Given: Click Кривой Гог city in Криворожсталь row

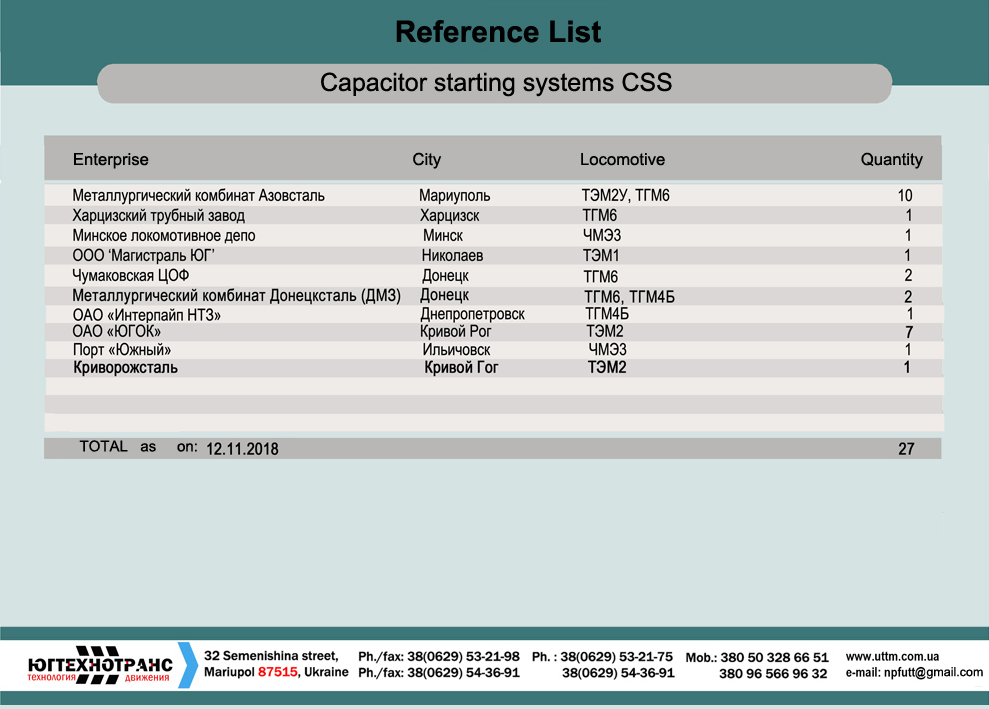Looking at the screenshot, I should coord(461,368).
